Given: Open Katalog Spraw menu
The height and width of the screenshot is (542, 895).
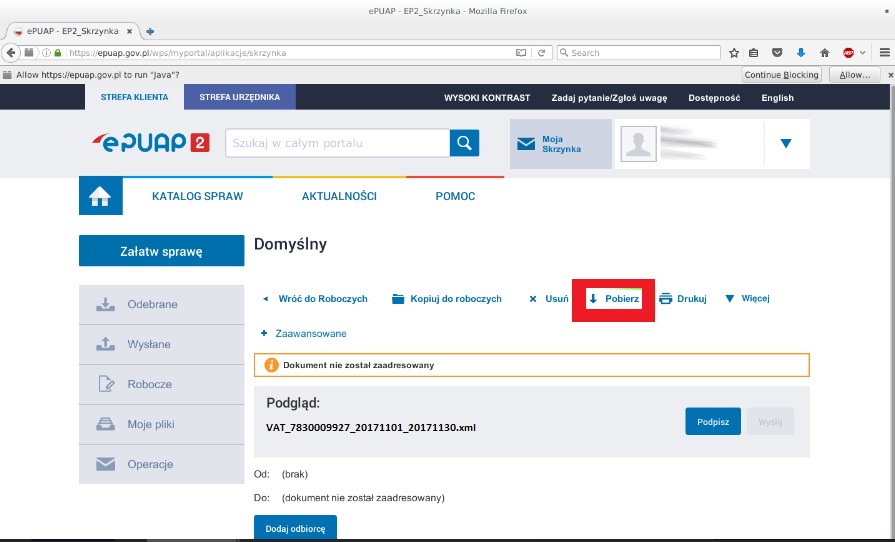Looking at the screenshot, I should pos(197,196).
